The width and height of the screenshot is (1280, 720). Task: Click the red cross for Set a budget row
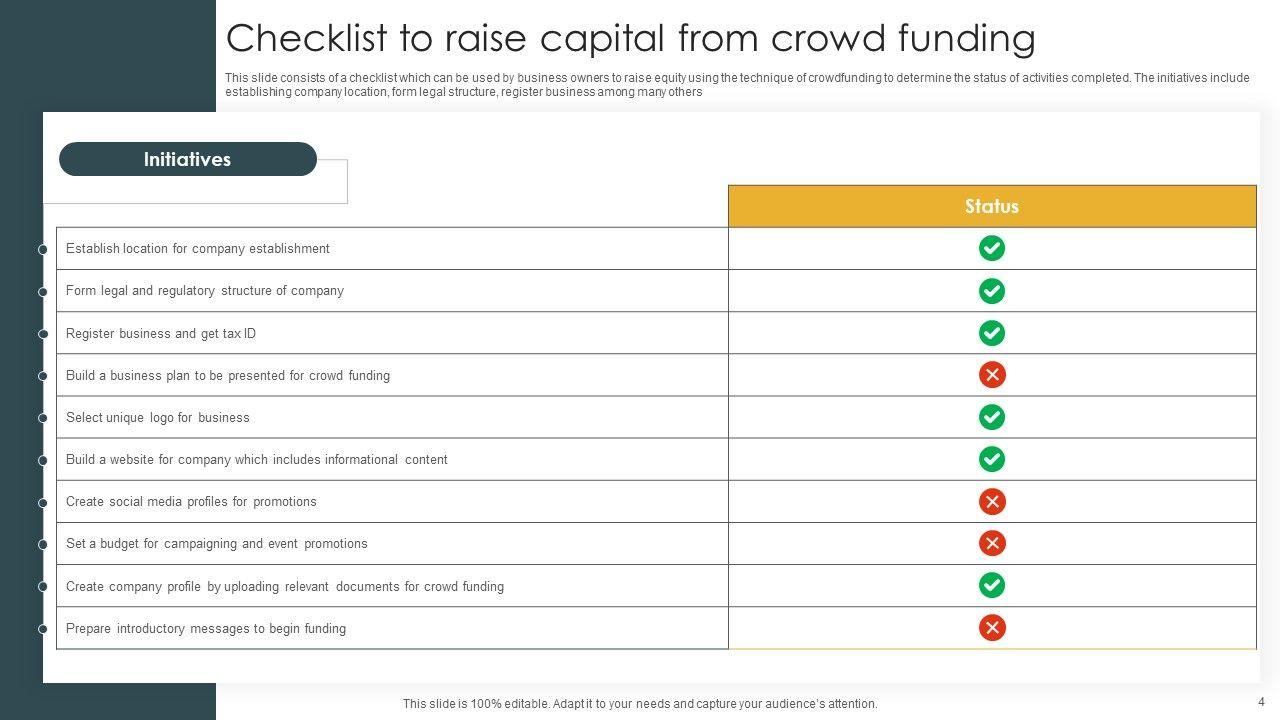tap(991, 544)
